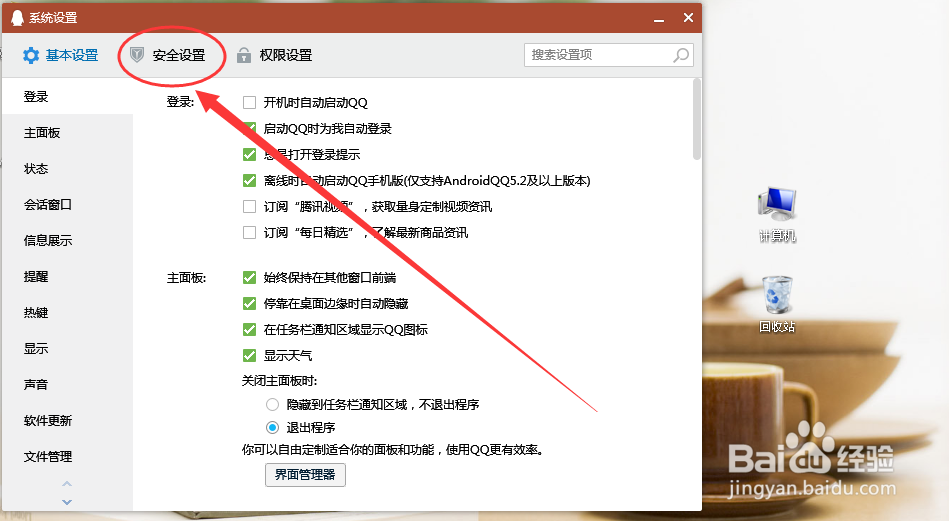Select 显示 in the sidebar
The height and width of the screenshot is (521, 949).
67,349
